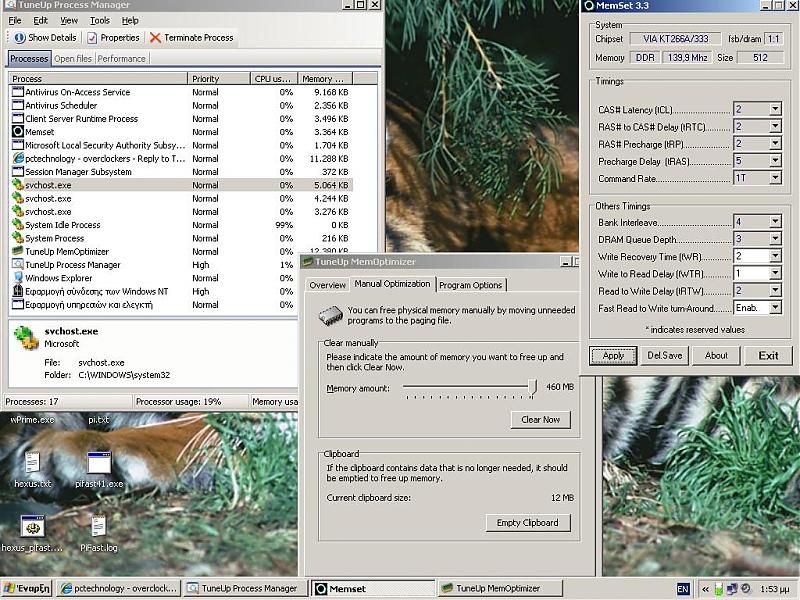Click the Del.Save button in MemSet
The width and height of the screenshot is (800, 600).
pyautogui.click(x=664, y=356)
